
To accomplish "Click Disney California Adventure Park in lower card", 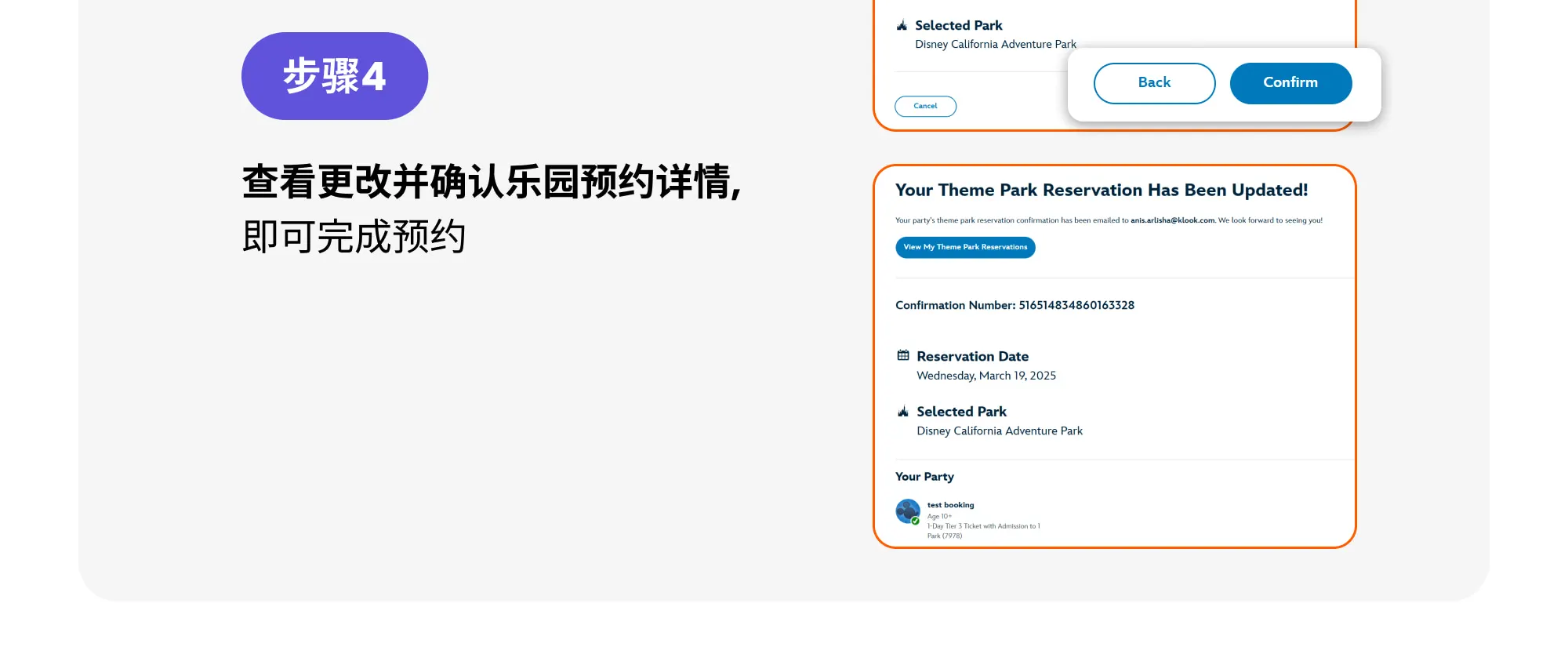I will 1000,431.
